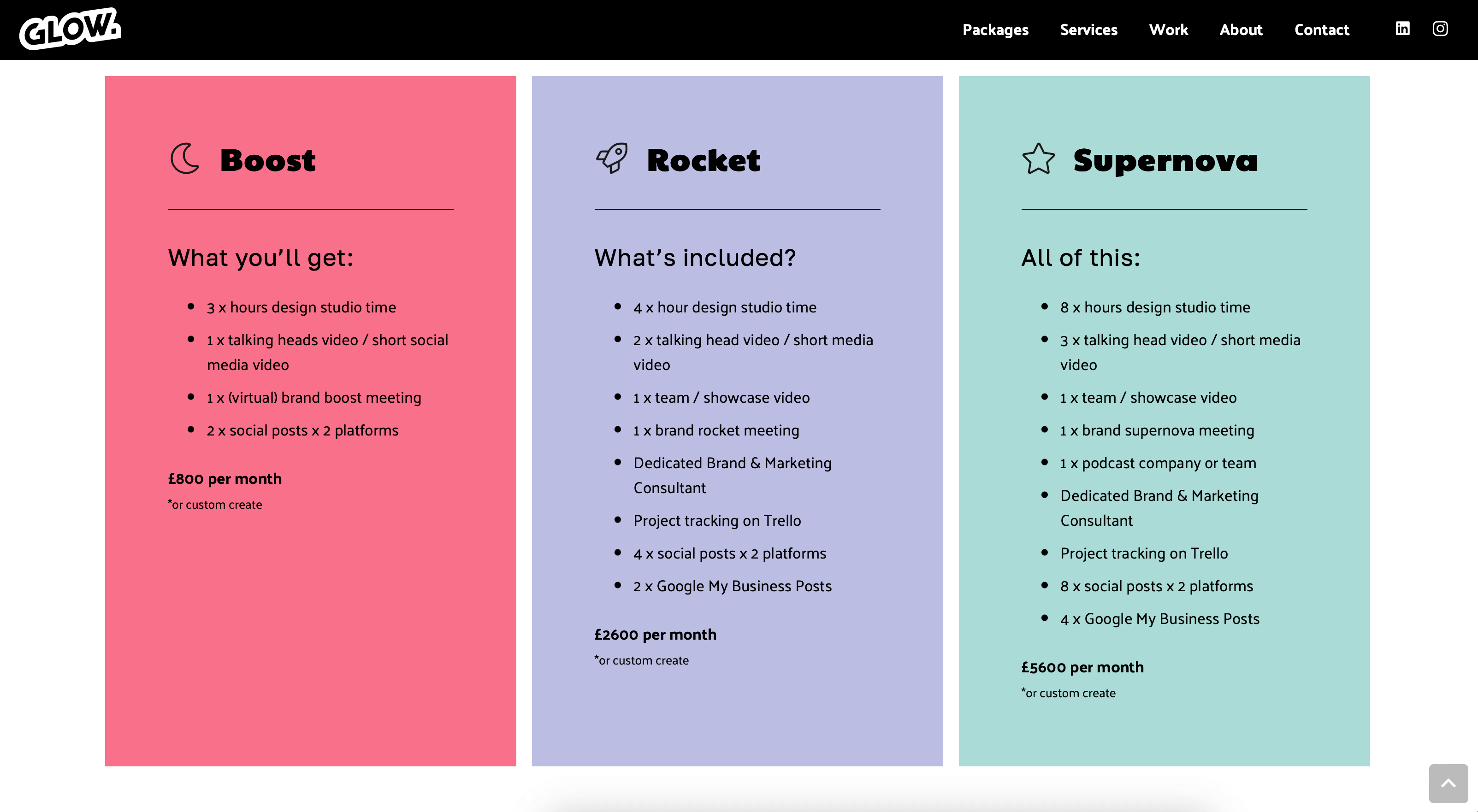Click 'Project tracking on Trello' in Supernova
Image resolution: width=1478 pixels, height=812 pixels.
tap(1144, 553)
